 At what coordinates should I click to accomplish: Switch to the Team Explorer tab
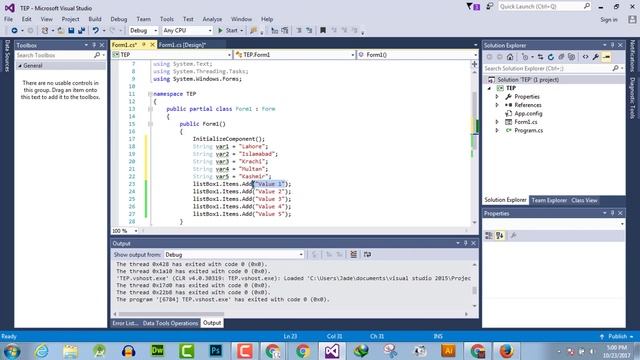(549, 200)
